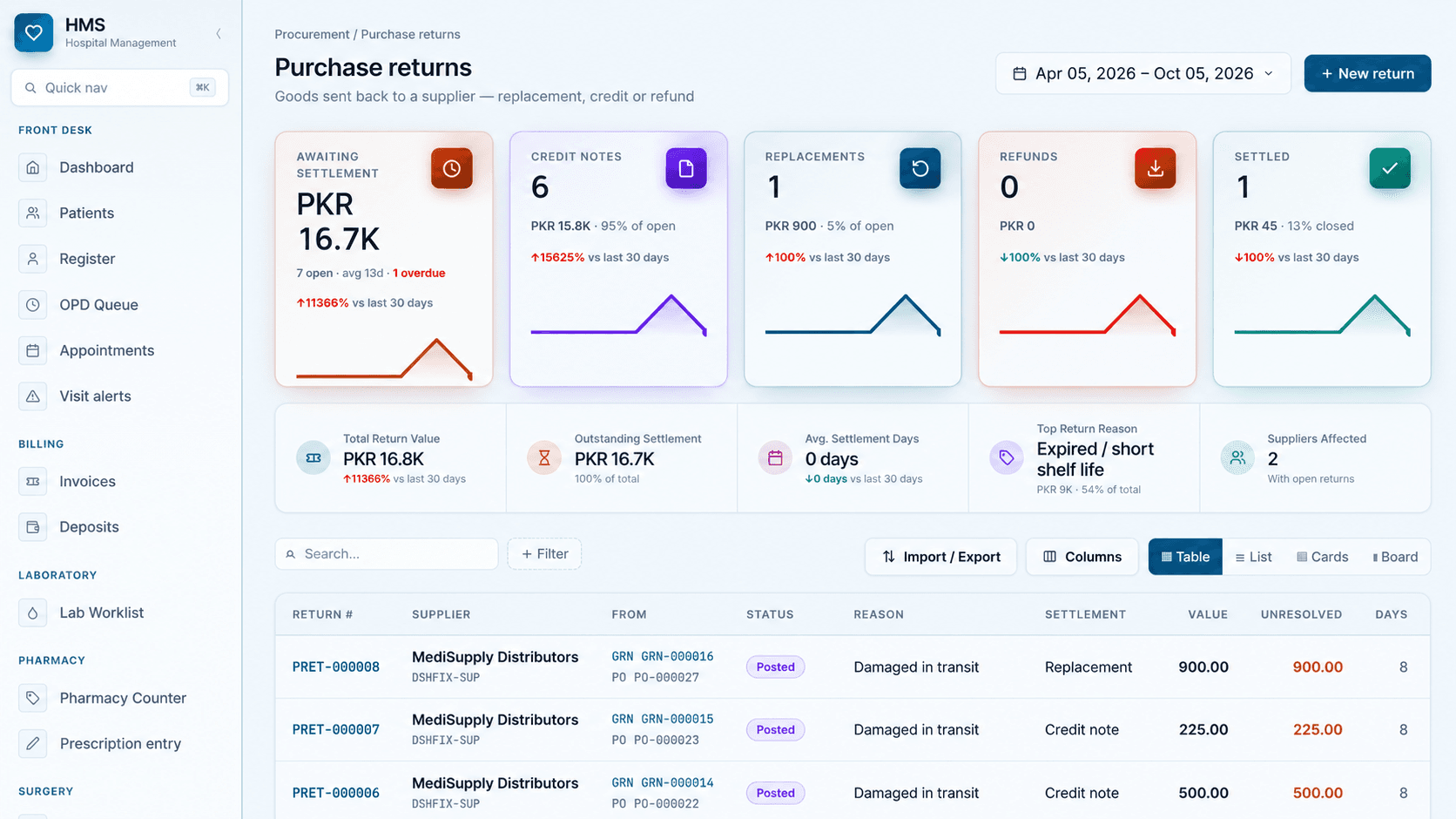Viewport: 1456px width, 819px height.
Task: Click the Settled checkmark icon
Action: (x=1390, y=168)
